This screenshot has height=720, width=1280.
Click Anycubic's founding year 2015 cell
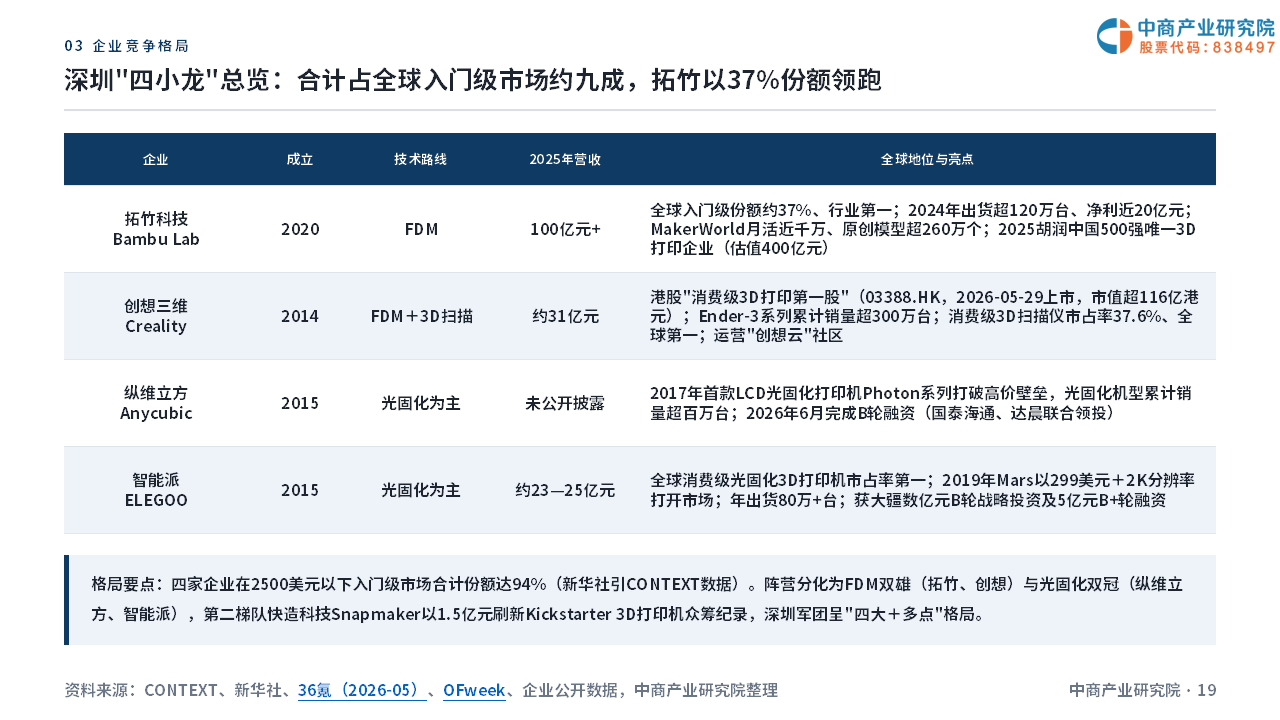point(300,403)
